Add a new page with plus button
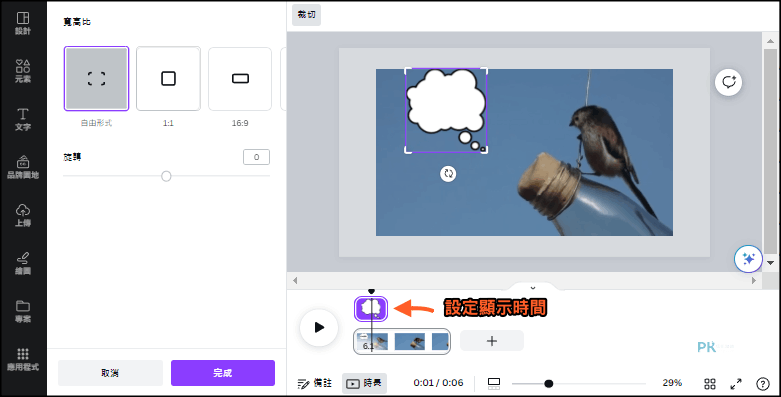The height and width of the screenshot is (397, 781). [x=492, y=341]
